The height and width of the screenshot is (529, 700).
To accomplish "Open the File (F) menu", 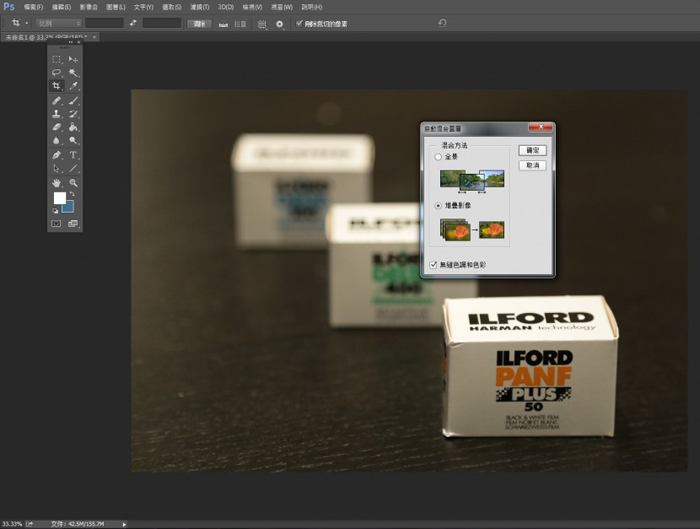I will [33, 7].
